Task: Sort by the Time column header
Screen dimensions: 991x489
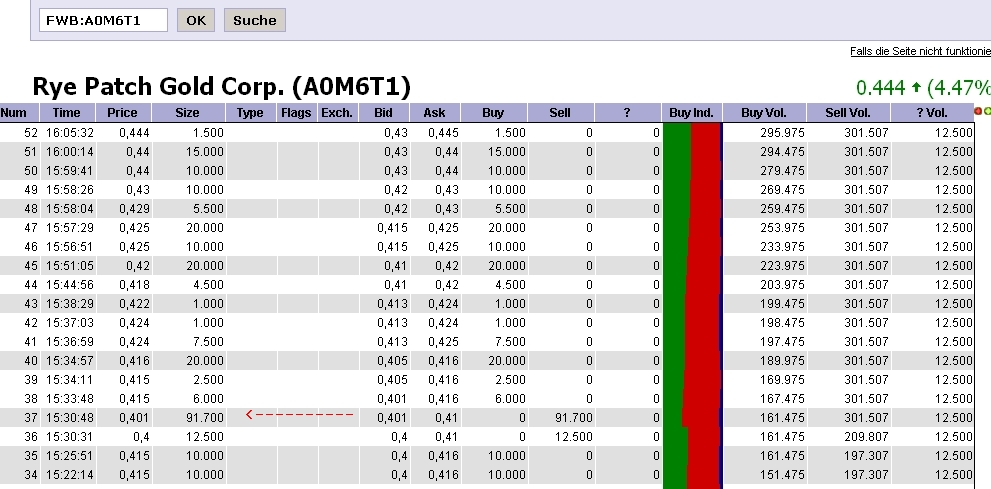Action: (67, 113)
